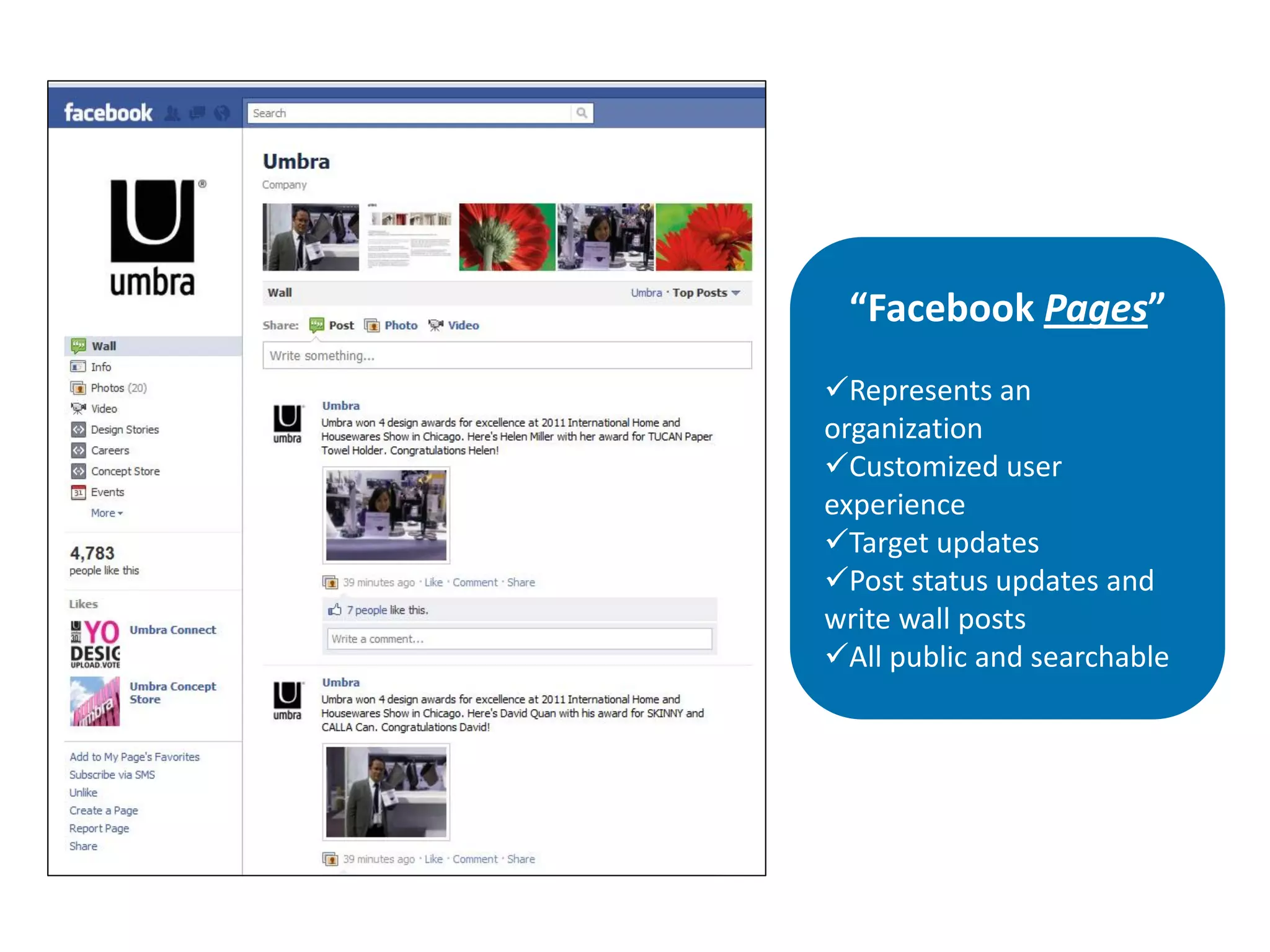Open the woman at booth thumbnail in the photo strip
Image resolution: width=1270 pixels, height=952 pixels.
tap(606, 237)
